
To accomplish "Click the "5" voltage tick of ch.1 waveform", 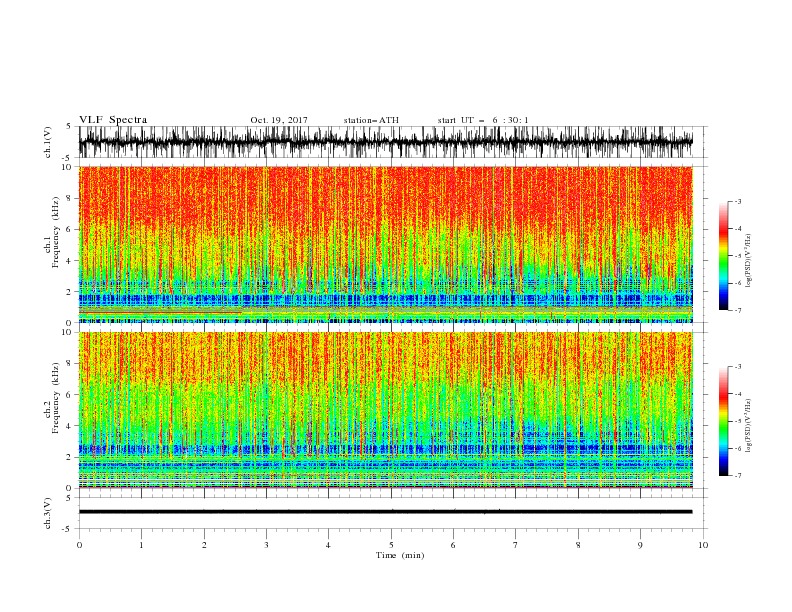I will point(69,127).
